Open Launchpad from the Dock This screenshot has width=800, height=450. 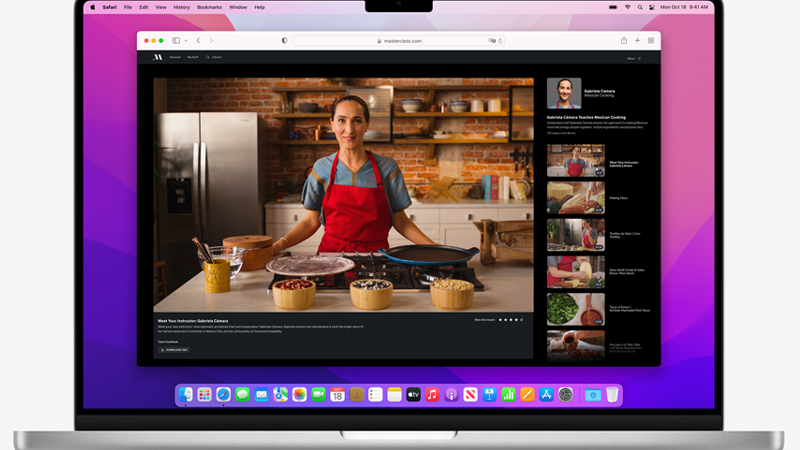[x=205, y=394]
